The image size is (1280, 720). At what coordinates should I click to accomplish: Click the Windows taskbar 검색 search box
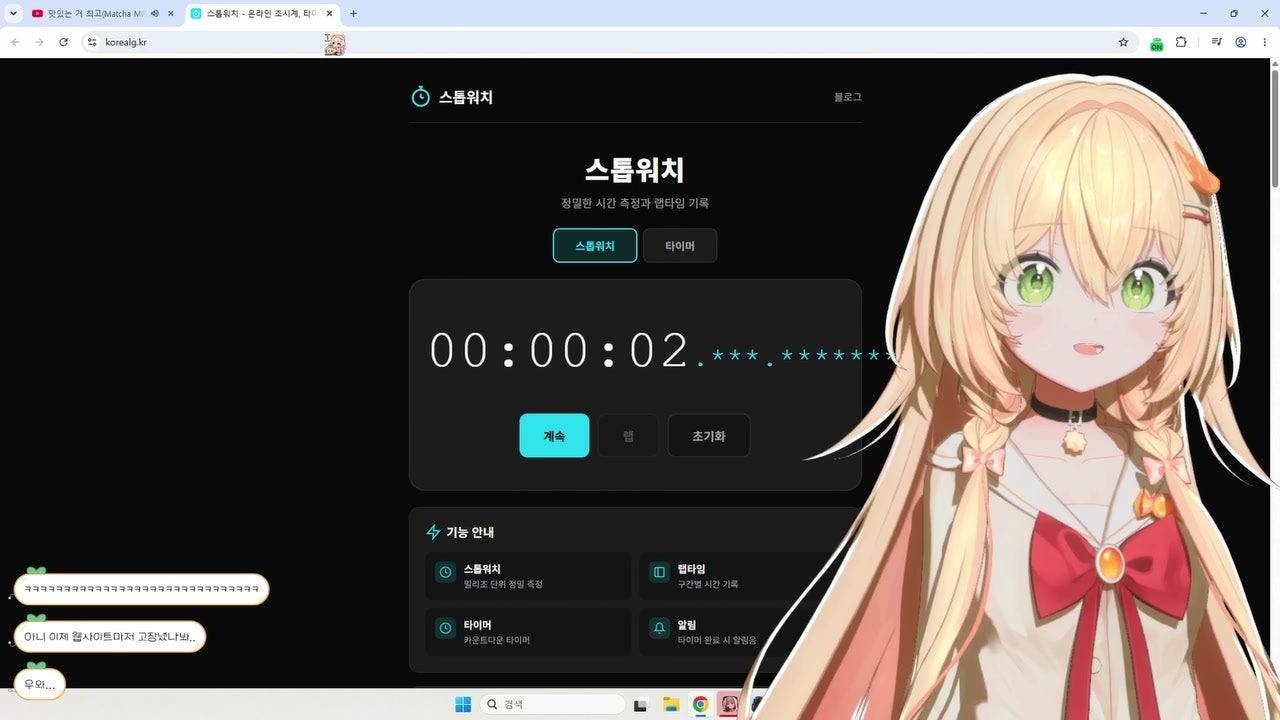552,705
